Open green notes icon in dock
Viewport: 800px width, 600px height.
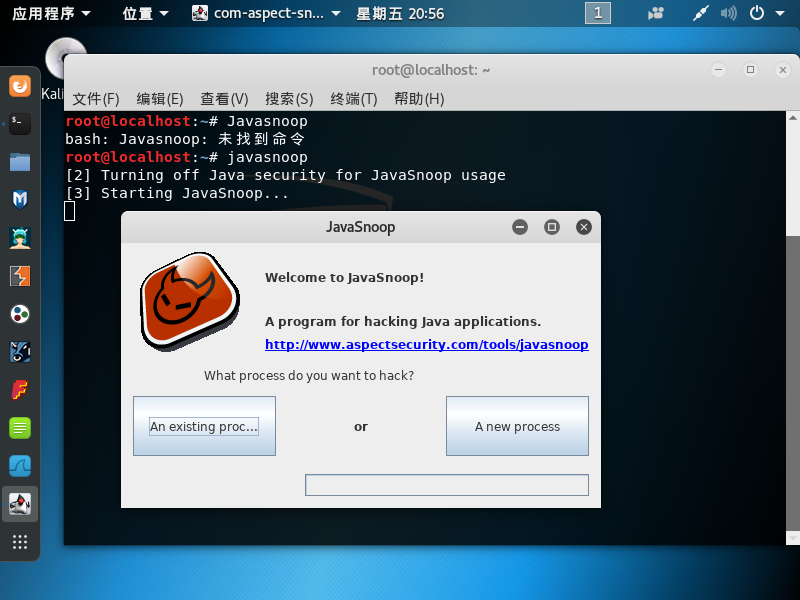click(20, 428)
